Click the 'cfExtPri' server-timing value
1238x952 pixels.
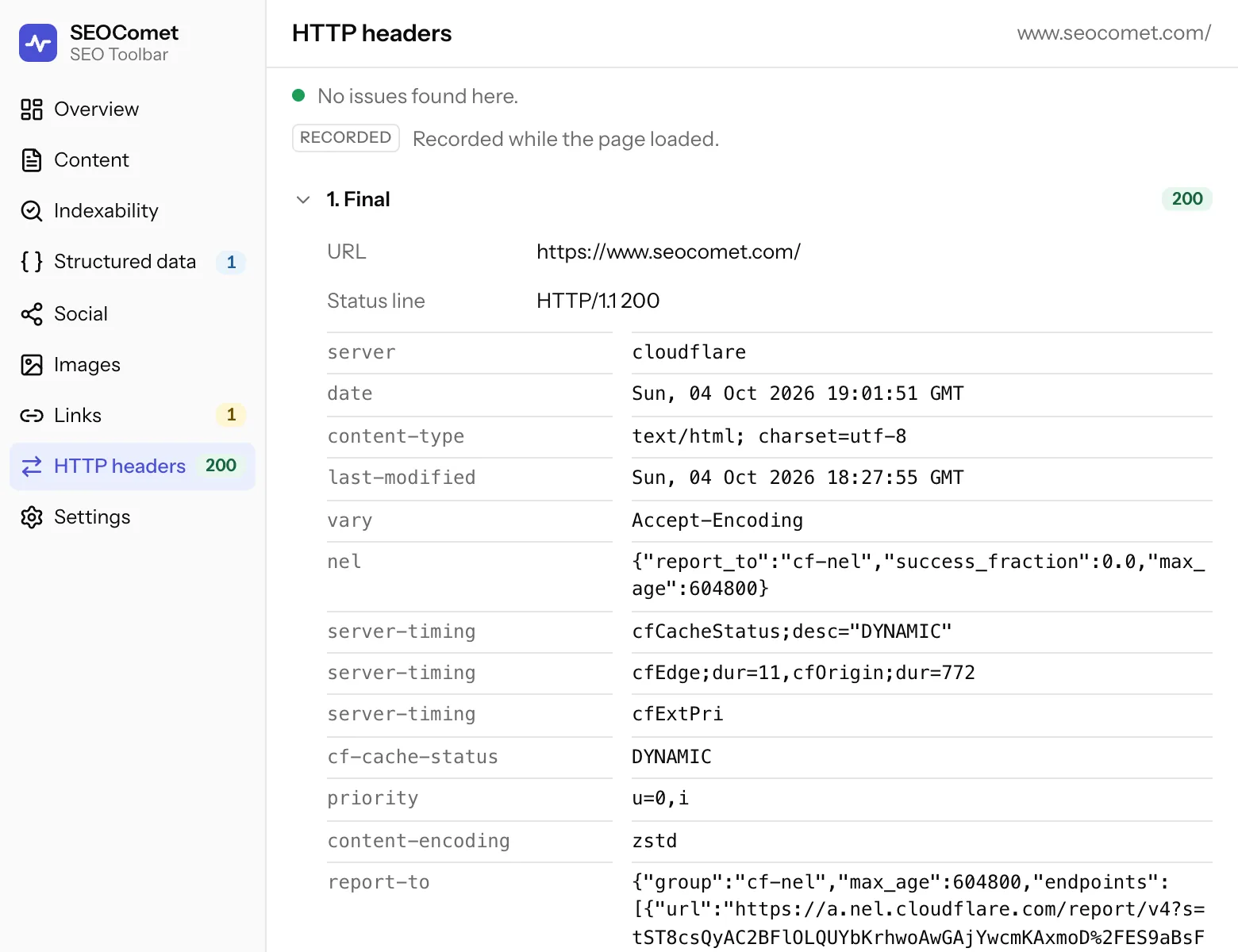[678, 714]
